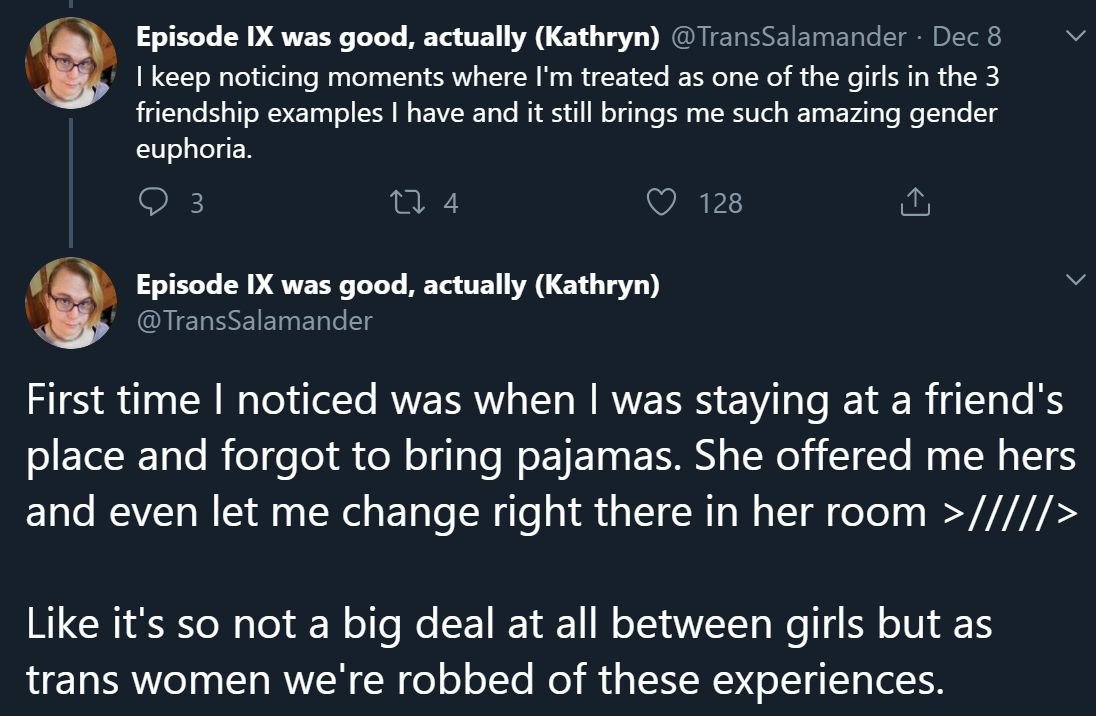1096x716 pixels.
Task: Click @TransSalamander handle below the second display name
Action: (254, 320)
